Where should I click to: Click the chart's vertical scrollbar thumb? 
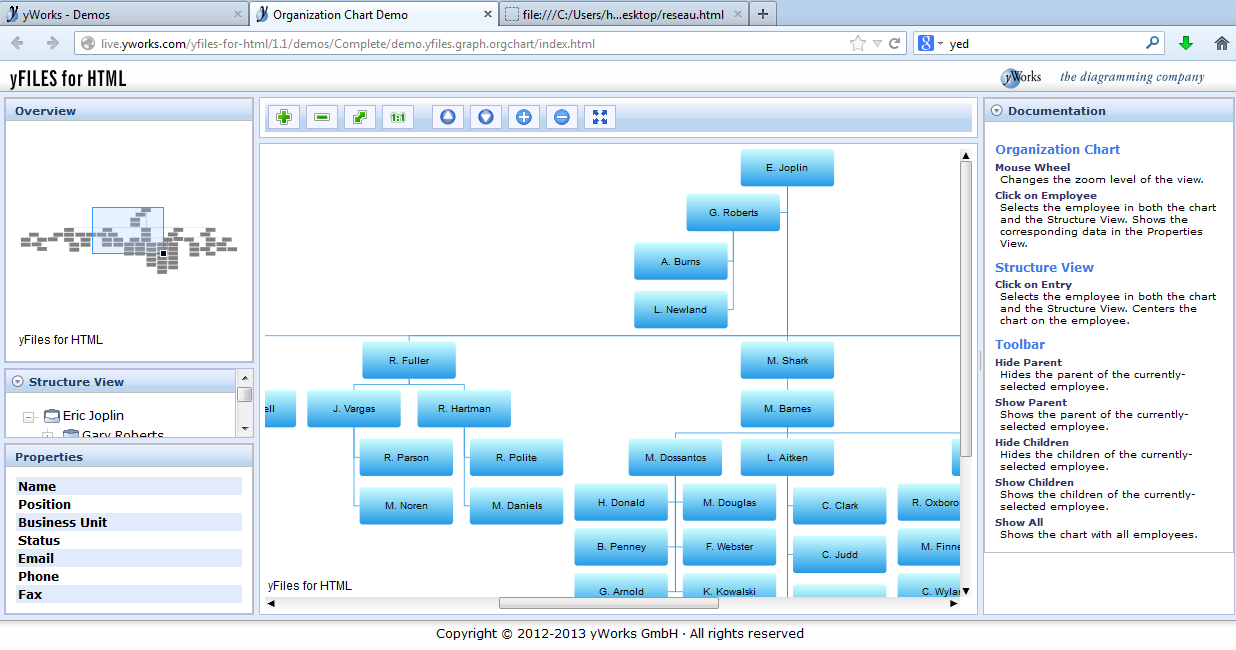tap(966, 310)
